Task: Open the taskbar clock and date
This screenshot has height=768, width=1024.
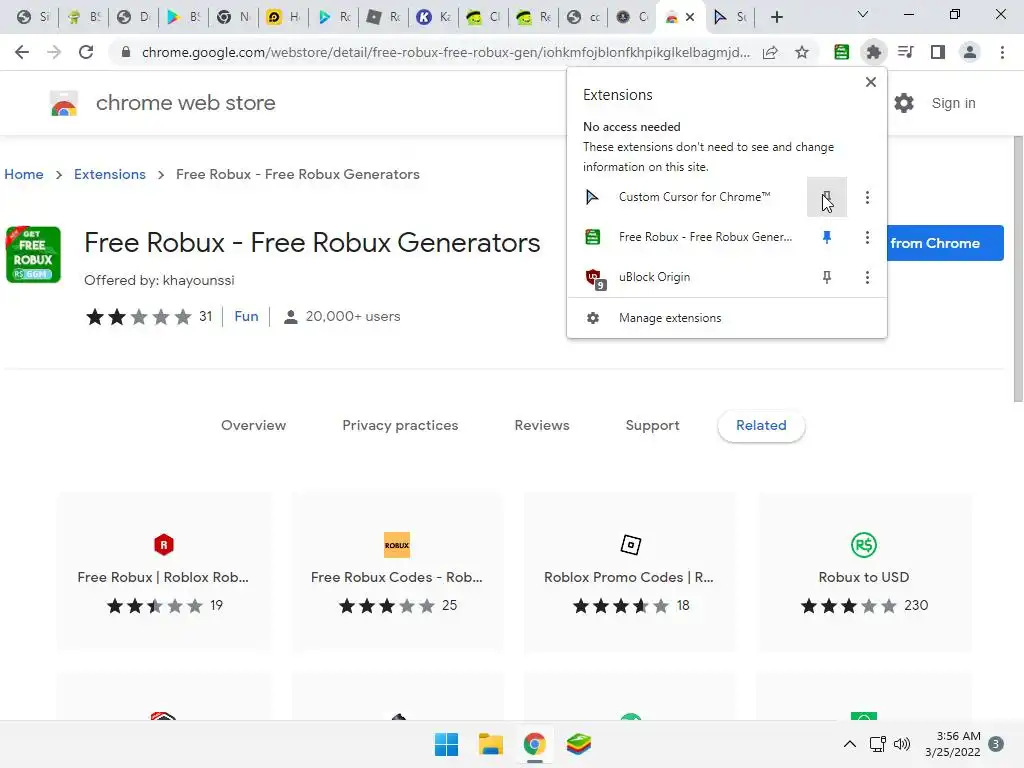Action: point(953,744)
